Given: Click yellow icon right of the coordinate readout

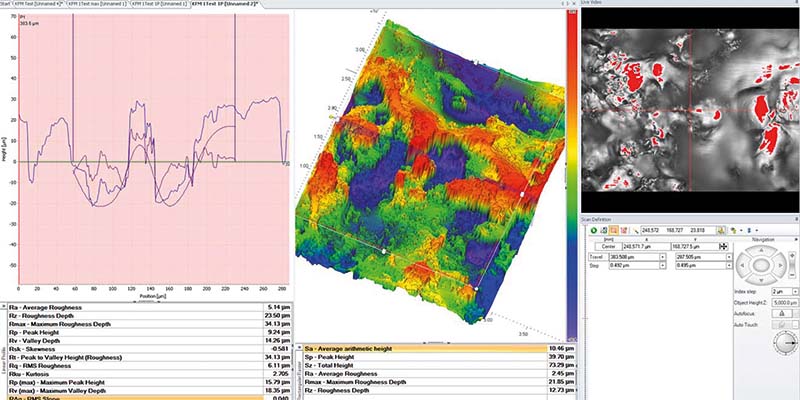Looking at the screenshot, I should pos(721,230).
